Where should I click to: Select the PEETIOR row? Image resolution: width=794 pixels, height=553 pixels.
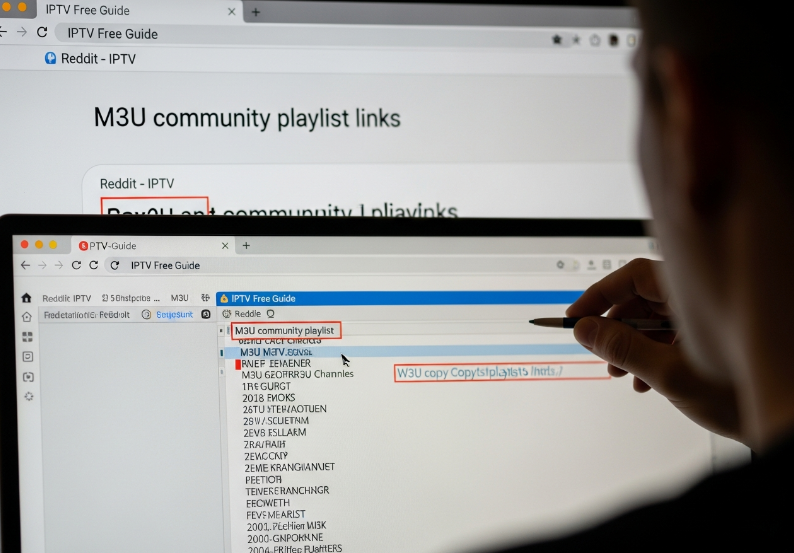263,480
